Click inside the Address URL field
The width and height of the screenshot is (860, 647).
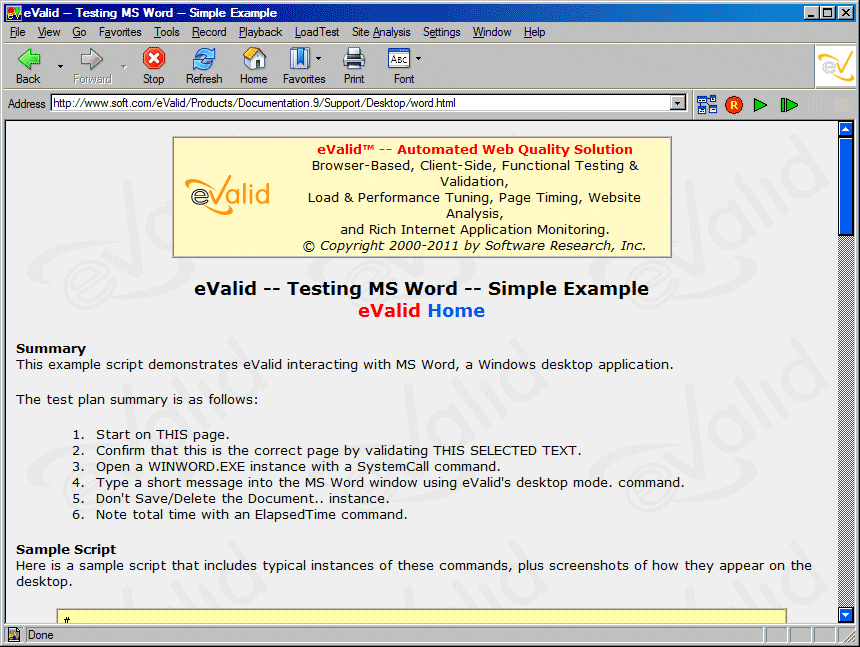[361, 103]
